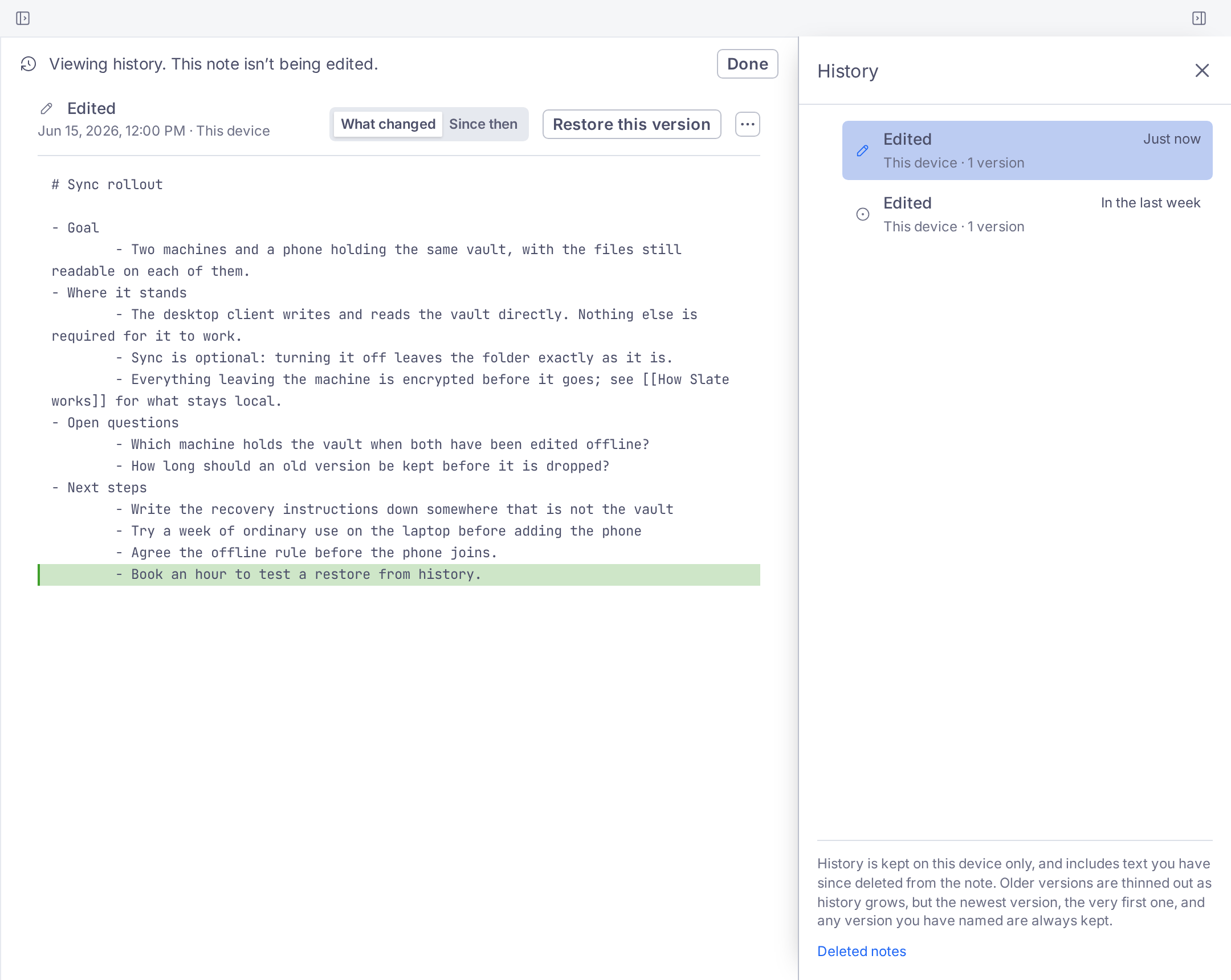Image resolution: width=1231 pixels, height=980 pixels.
Task: Click the 'How long should an old version' line
Action: (x=362, y=466)
